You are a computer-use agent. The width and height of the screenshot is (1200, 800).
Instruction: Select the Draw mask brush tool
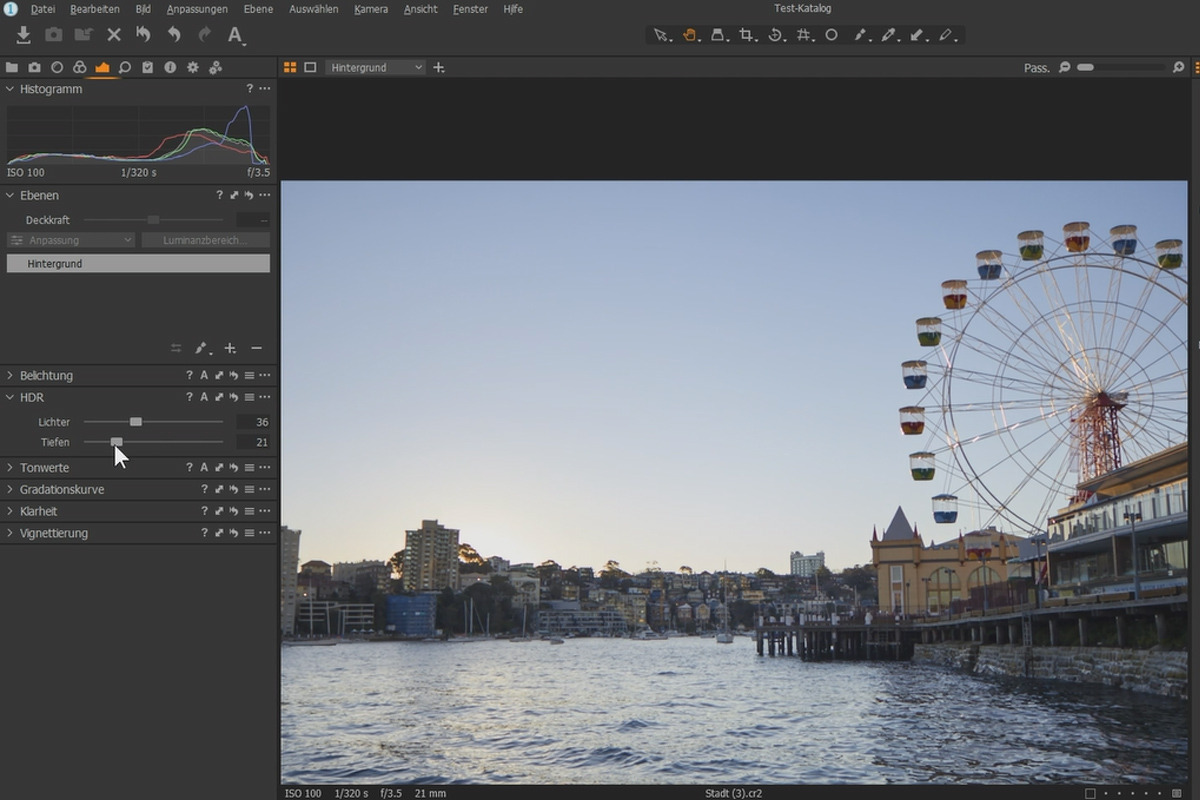(x=860, y=35)
